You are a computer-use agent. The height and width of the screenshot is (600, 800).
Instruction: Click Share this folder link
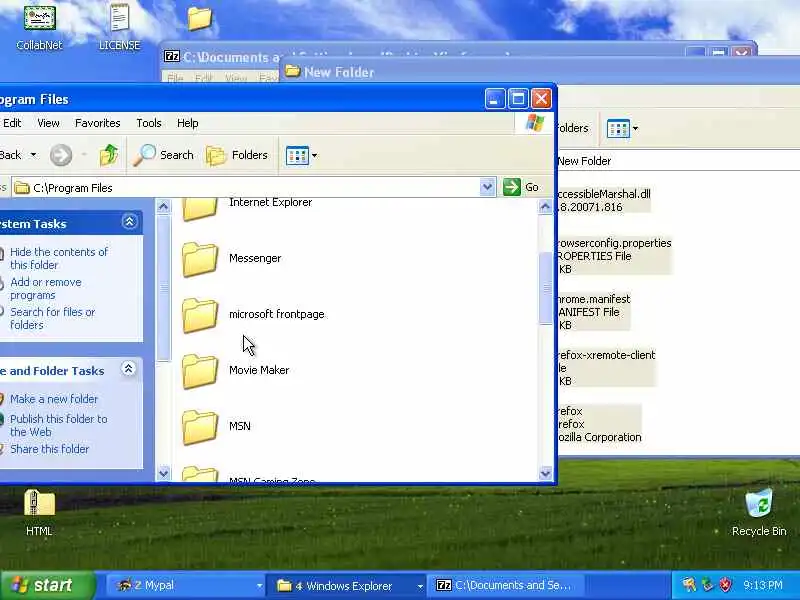(x=49, y=449)
